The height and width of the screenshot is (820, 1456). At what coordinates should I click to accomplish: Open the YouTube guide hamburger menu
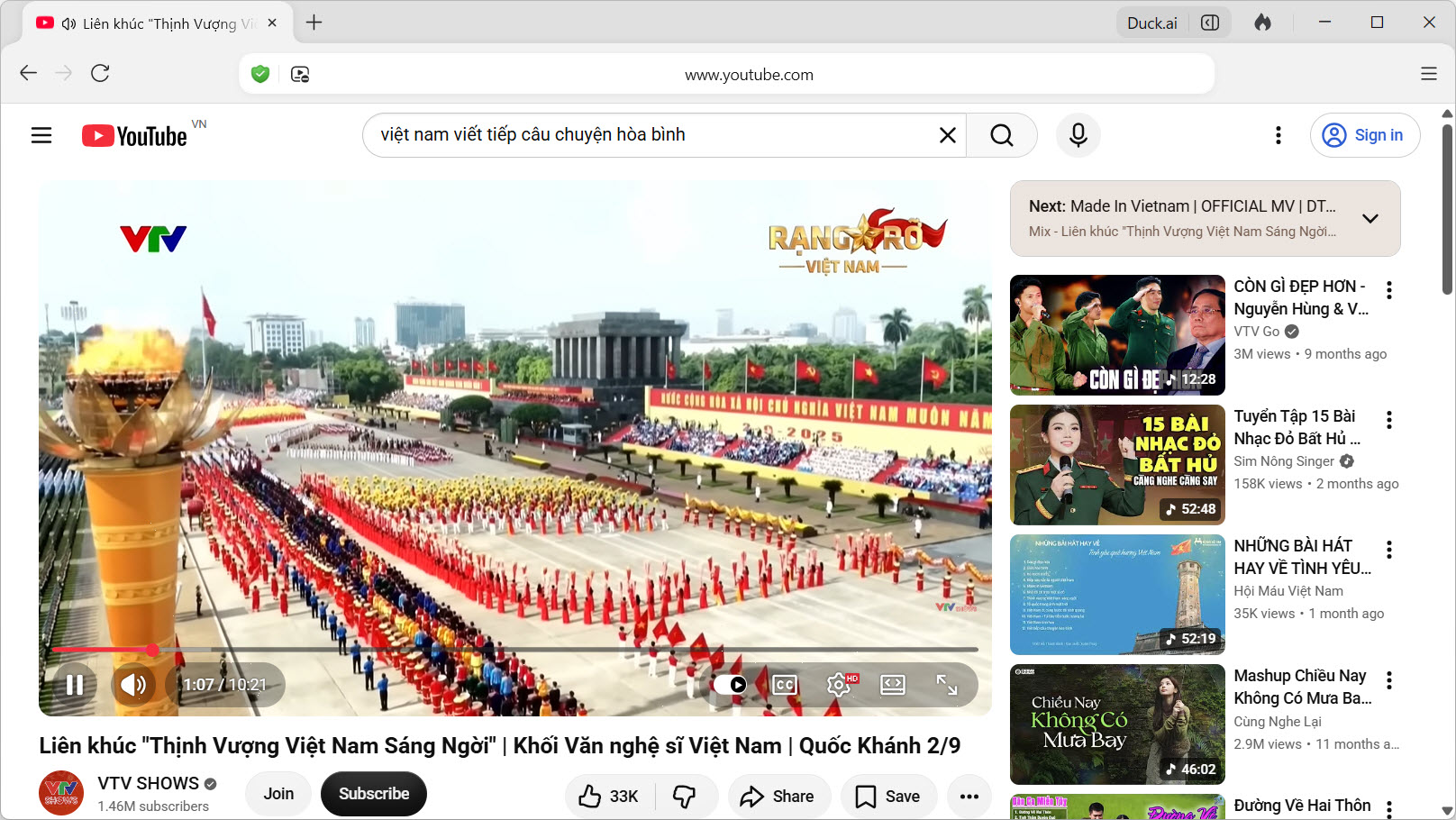tap(41, 135)
